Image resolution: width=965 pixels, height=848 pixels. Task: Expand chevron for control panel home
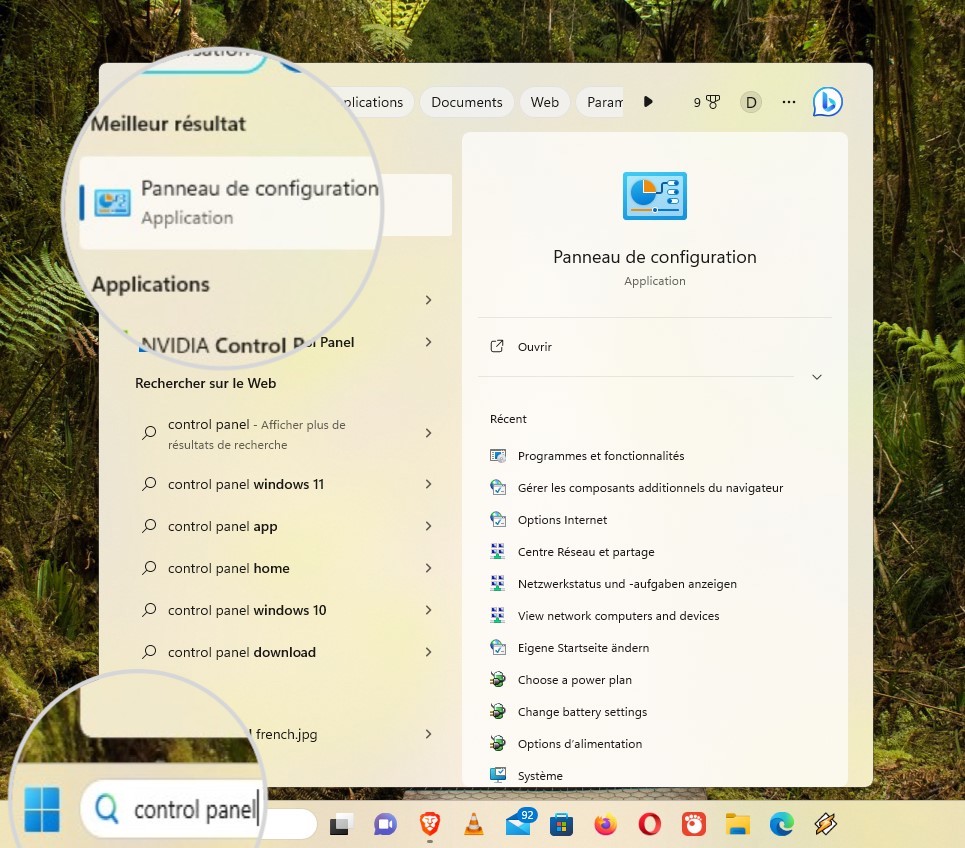point(428,567)
